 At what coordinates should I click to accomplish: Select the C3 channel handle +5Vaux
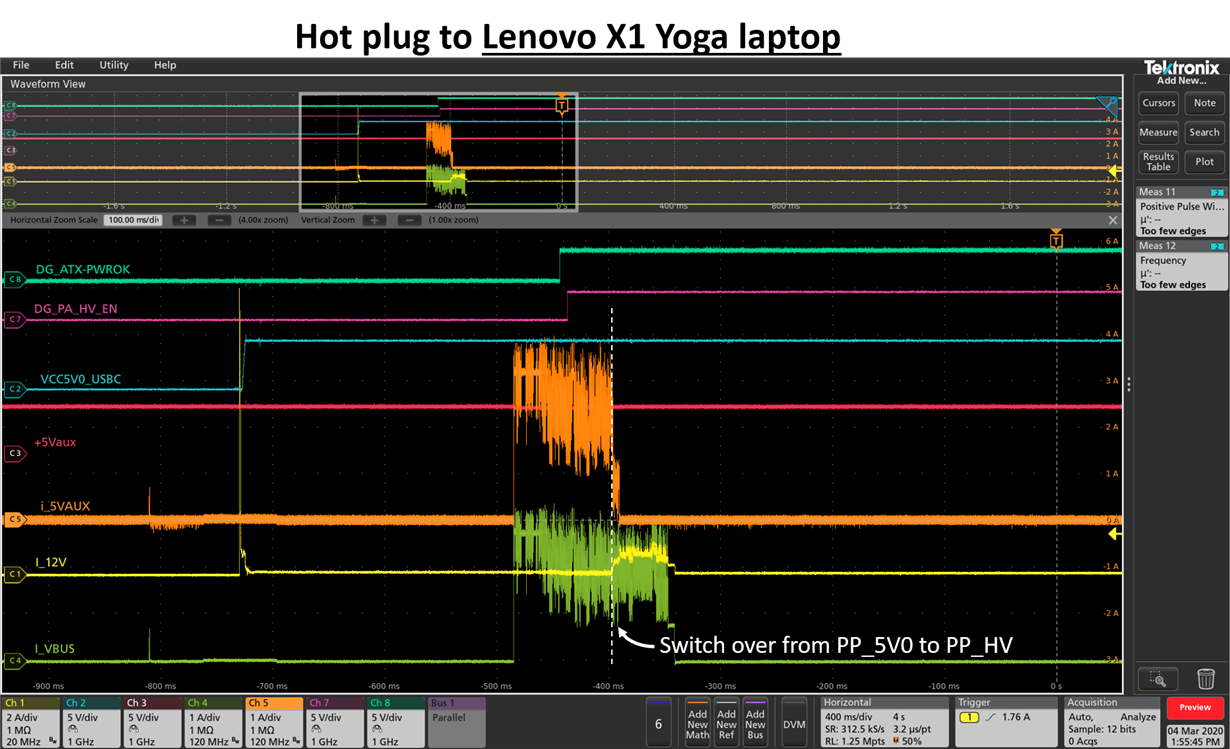pyautogui.click(x=14, y=453)
